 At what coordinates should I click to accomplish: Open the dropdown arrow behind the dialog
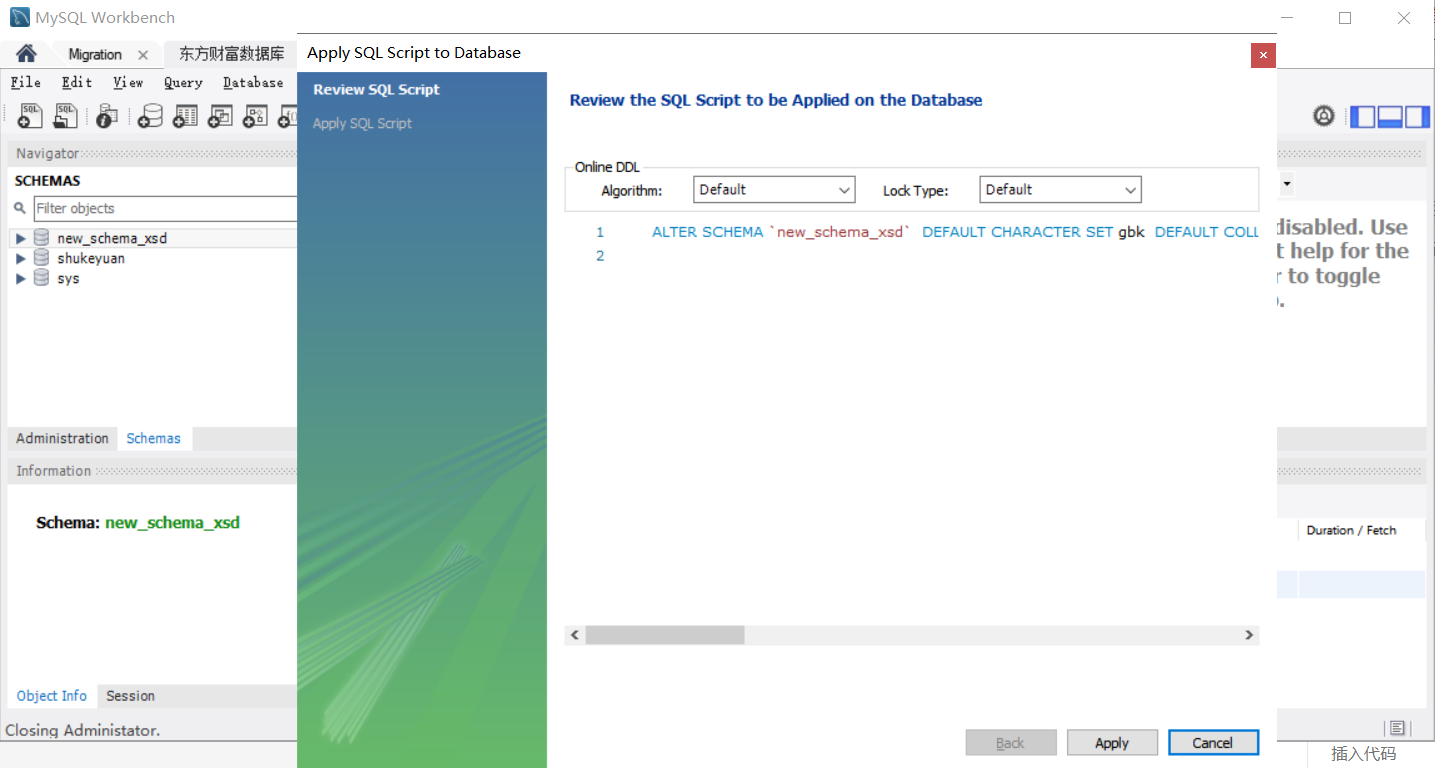click(1287, 184)
